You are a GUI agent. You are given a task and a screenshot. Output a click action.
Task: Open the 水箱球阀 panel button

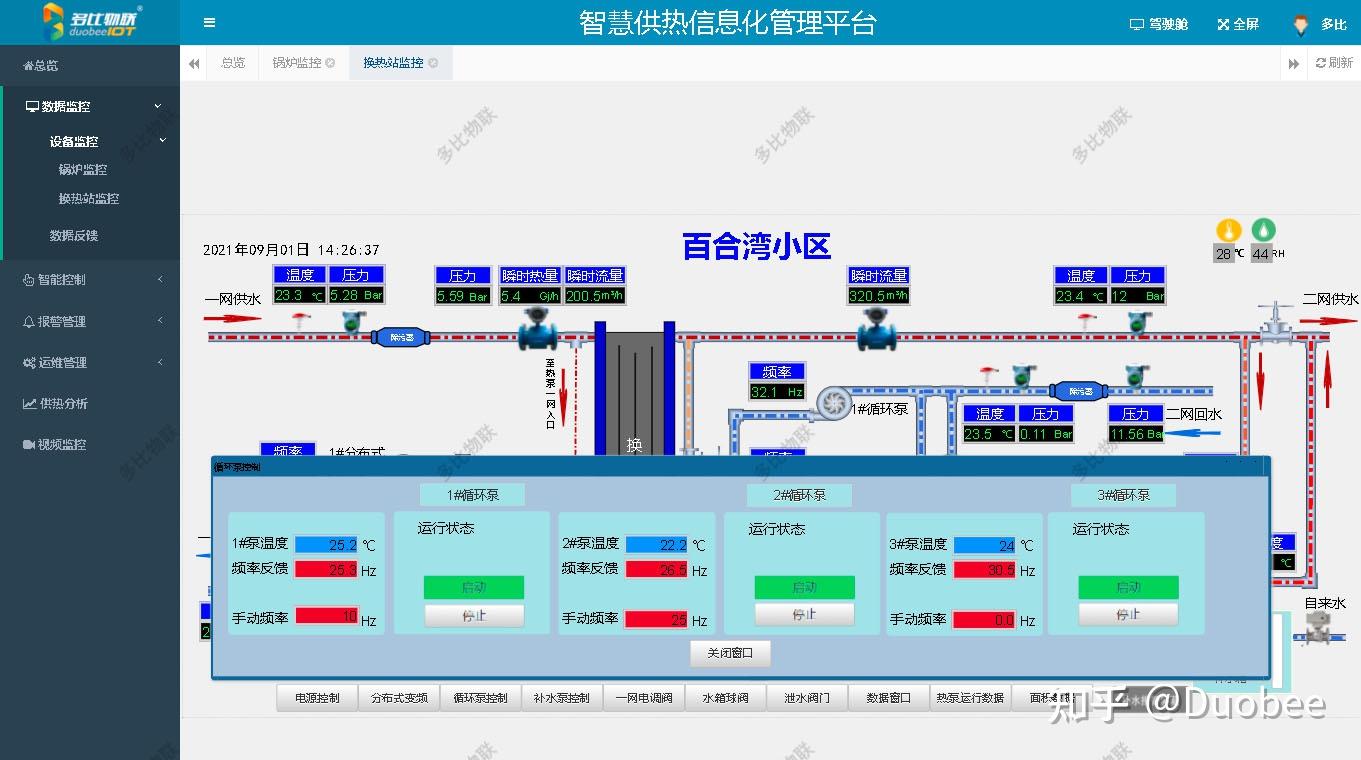(x=725, y=698)
